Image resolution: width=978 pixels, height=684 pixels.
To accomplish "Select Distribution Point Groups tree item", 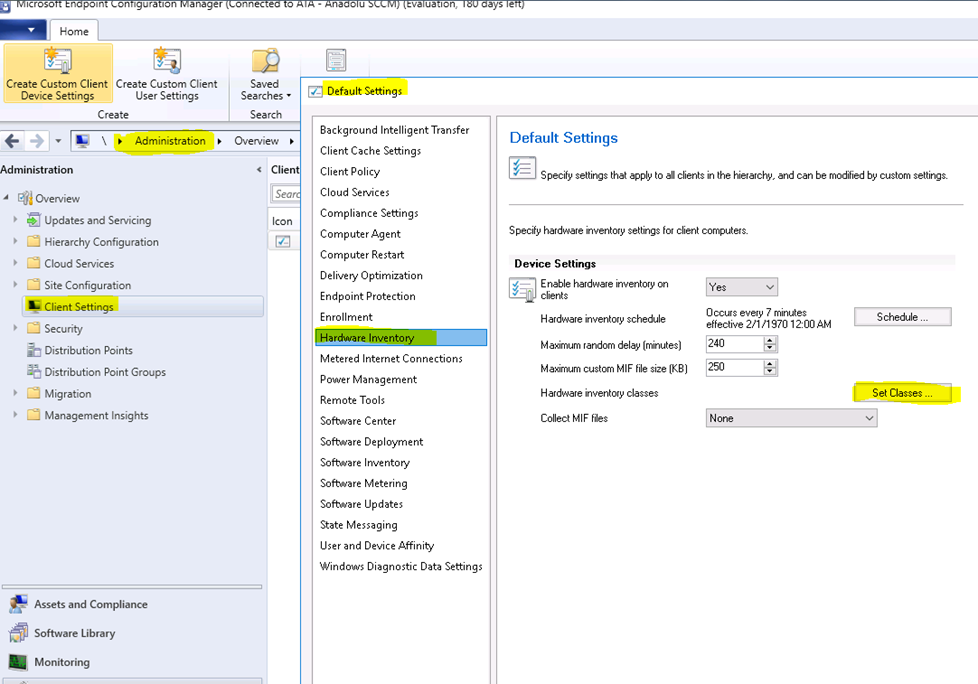I will coord(105,372).
